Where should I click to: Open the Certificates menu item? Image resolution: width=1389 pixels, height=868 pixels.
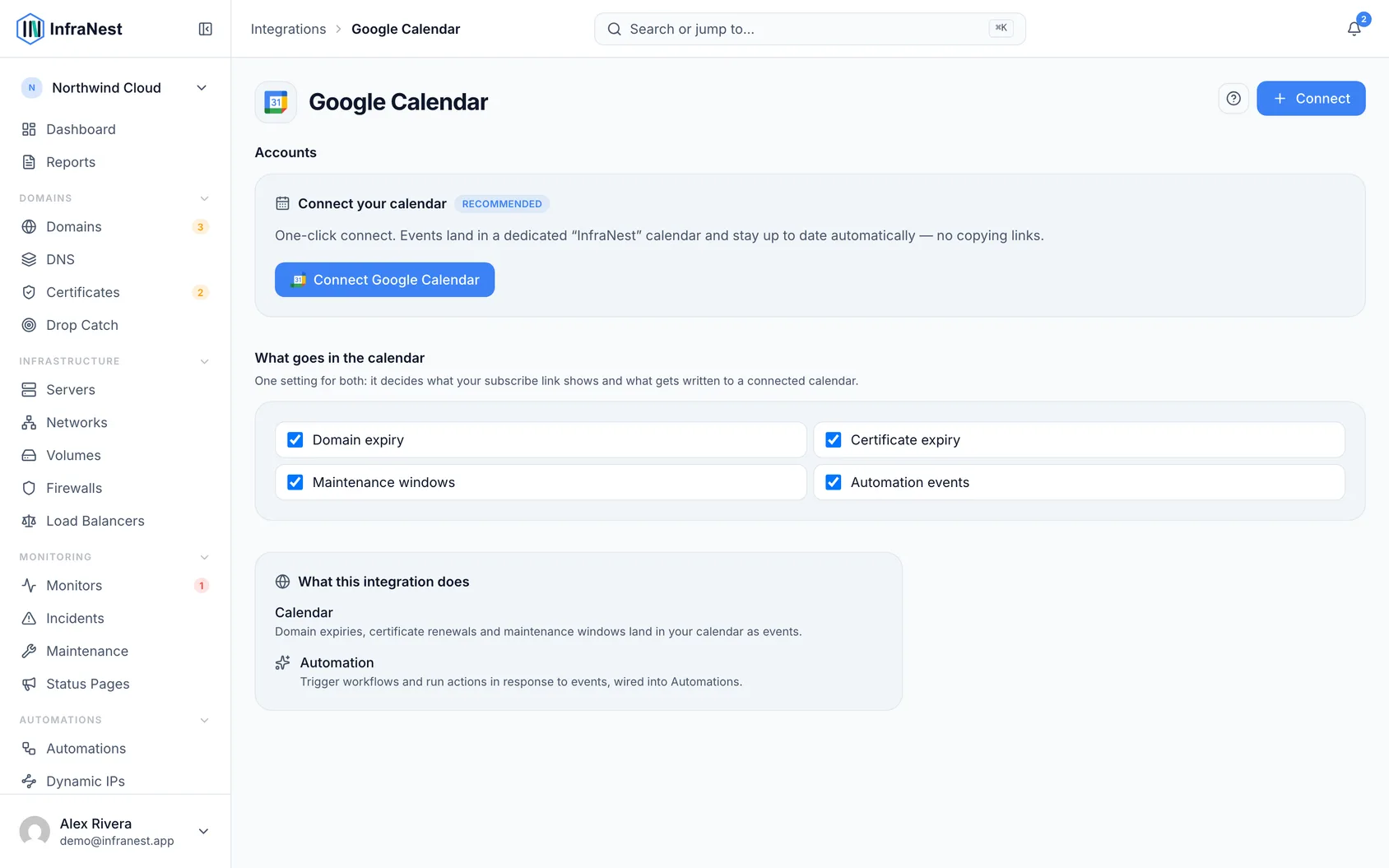pos(115,292)
